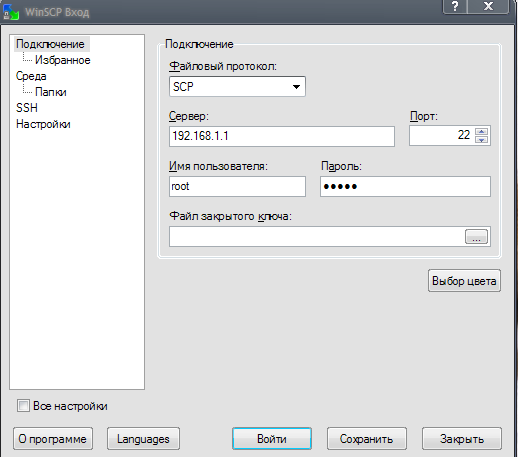Select Среда in the settings tree
This screenshot has height=457, width=518.
[31, 76]
